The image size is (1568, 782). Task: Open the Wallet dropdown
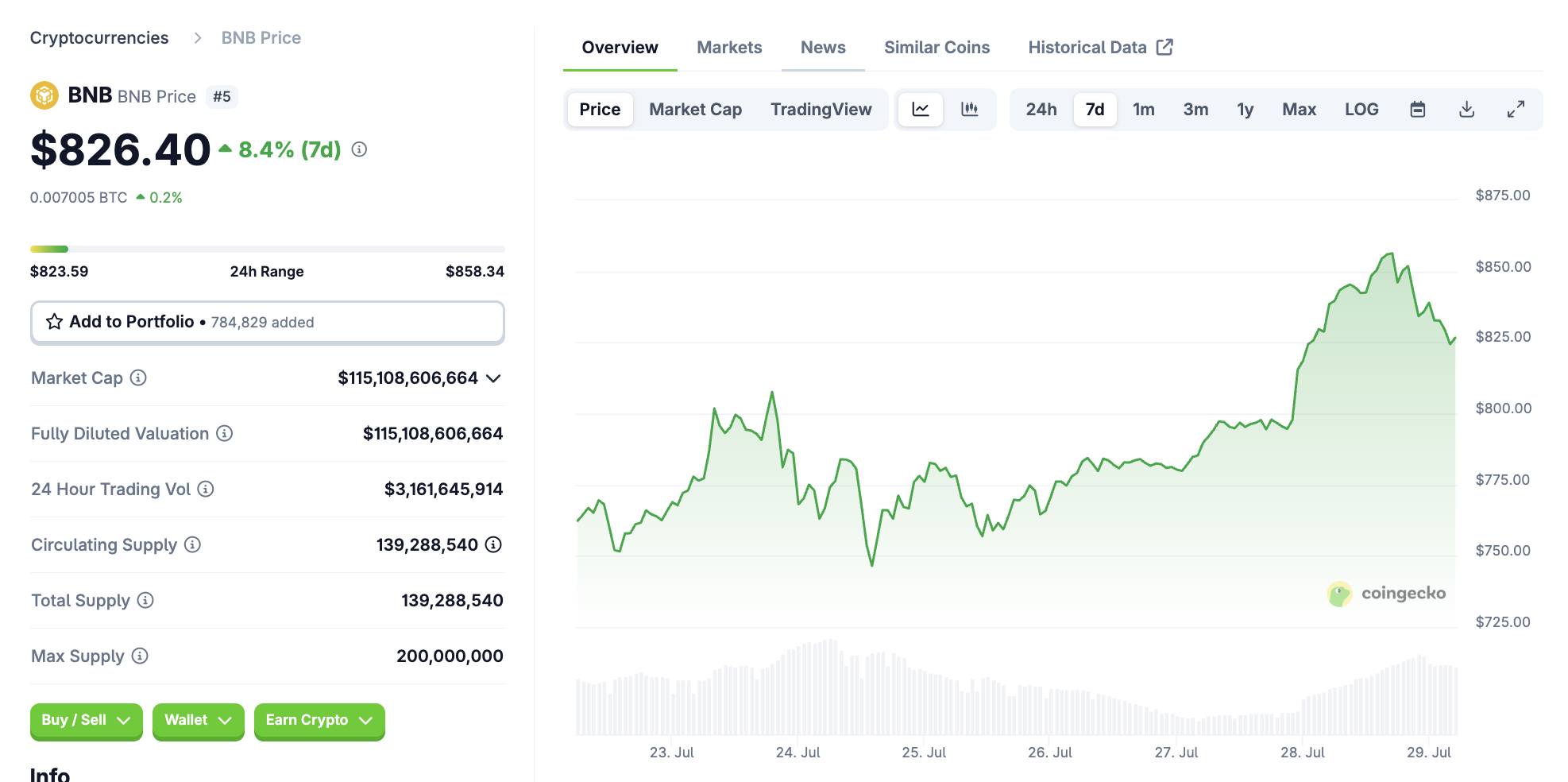199,721
